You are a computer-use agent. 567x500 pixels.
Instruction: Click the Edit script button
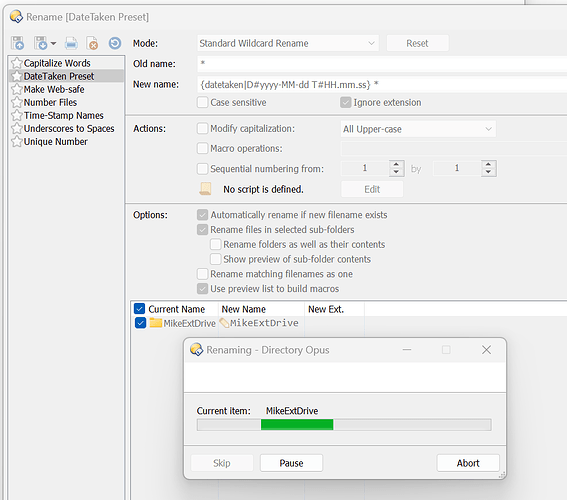tap(372, 189)
